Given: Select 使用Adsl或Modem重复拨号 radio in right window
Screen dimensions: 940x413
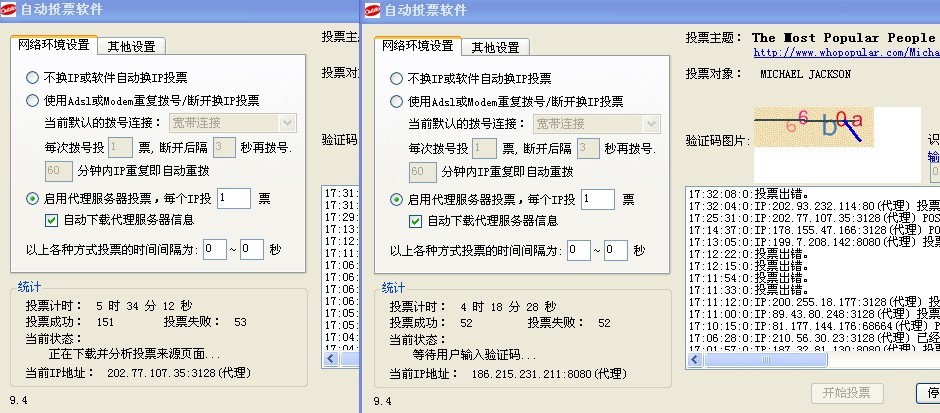Looking at the screenshot, I should pos(396,102).
